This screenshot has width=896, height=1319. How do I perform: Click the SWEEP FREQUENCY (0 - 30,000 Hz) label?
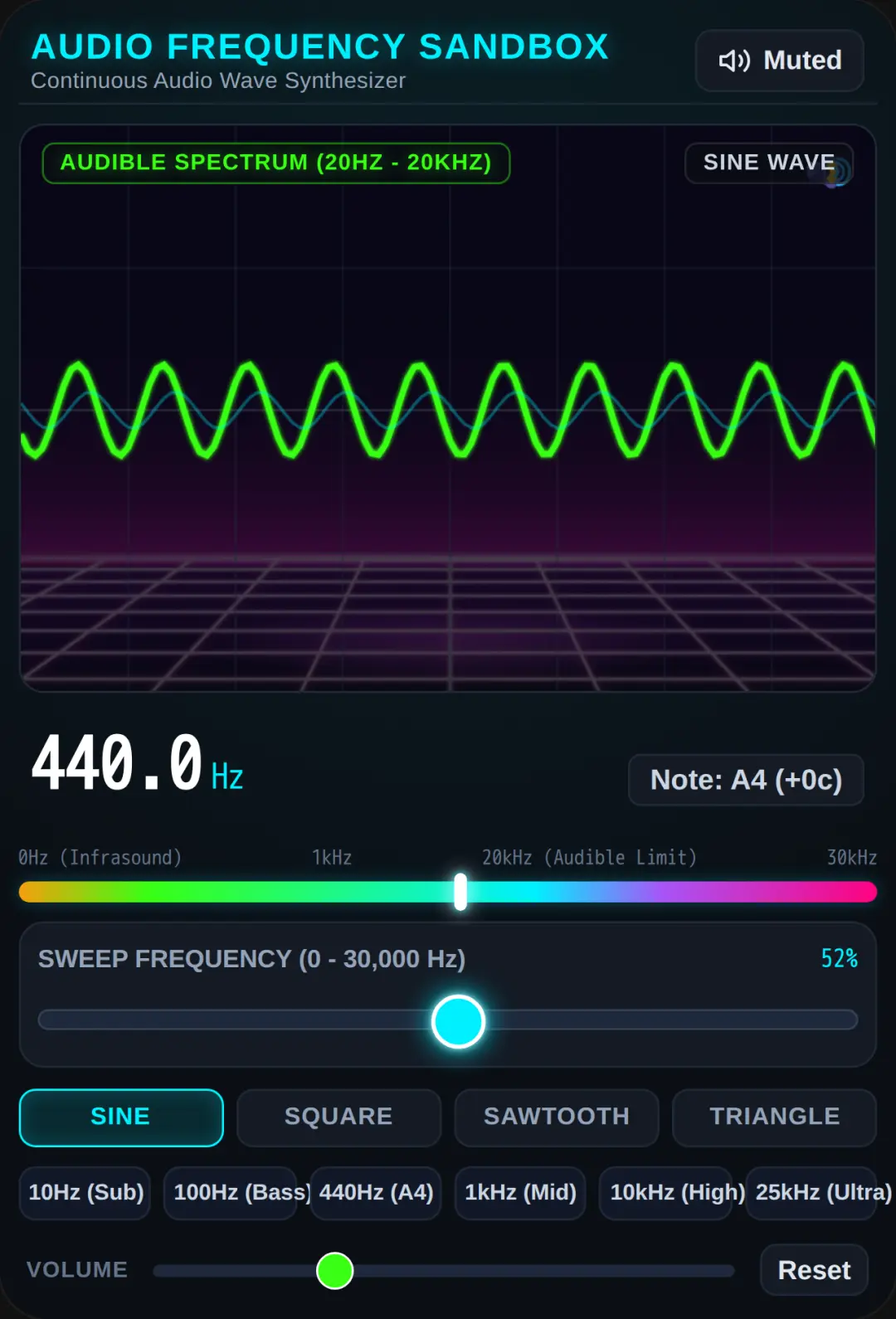pyautogui.click(x=251, y=959)
